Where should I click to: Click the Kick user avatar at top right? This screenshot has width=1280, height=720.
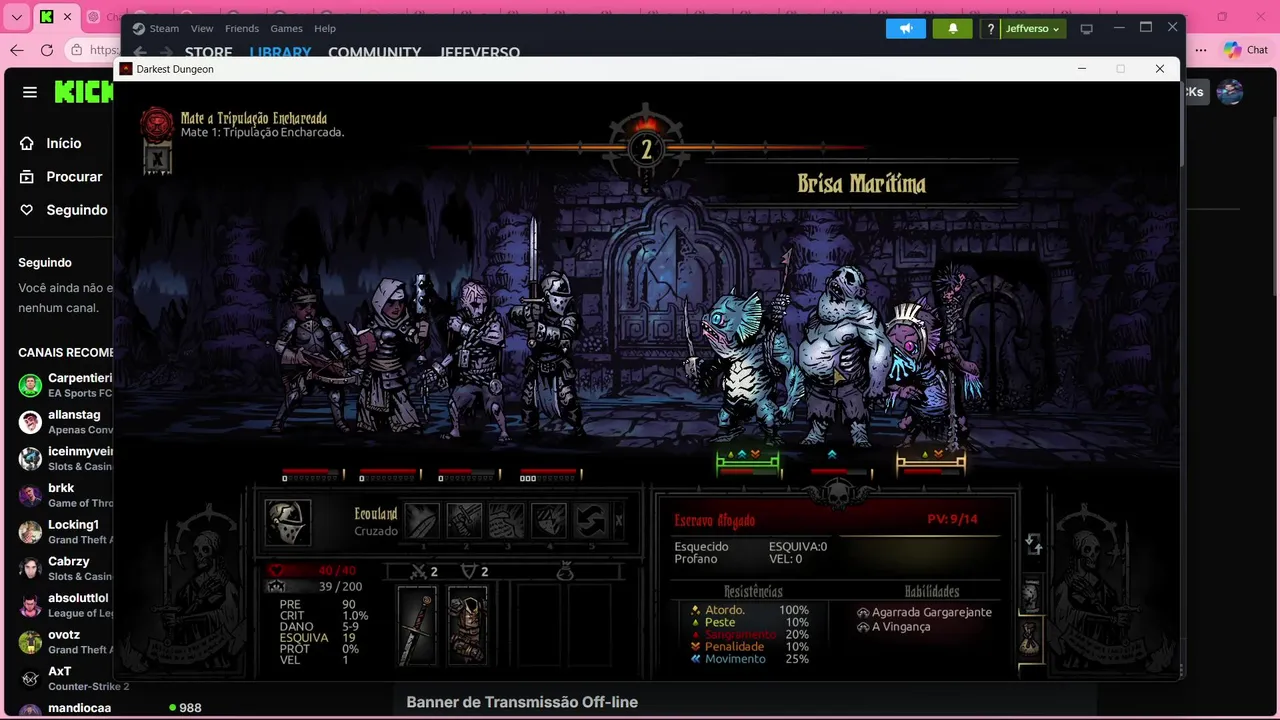coord(1230,92)
